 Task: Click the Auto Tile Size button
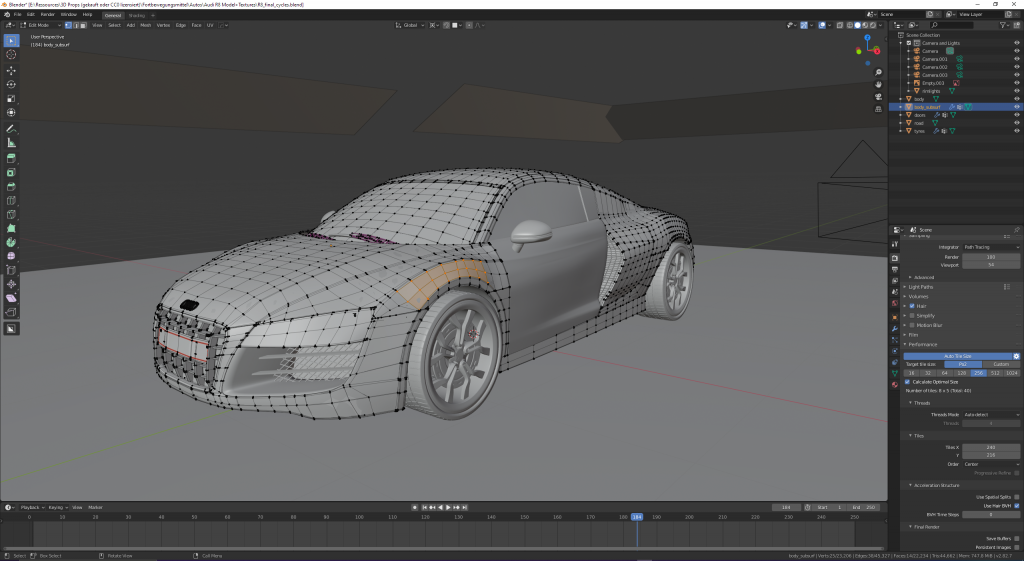tap(957, 355)
